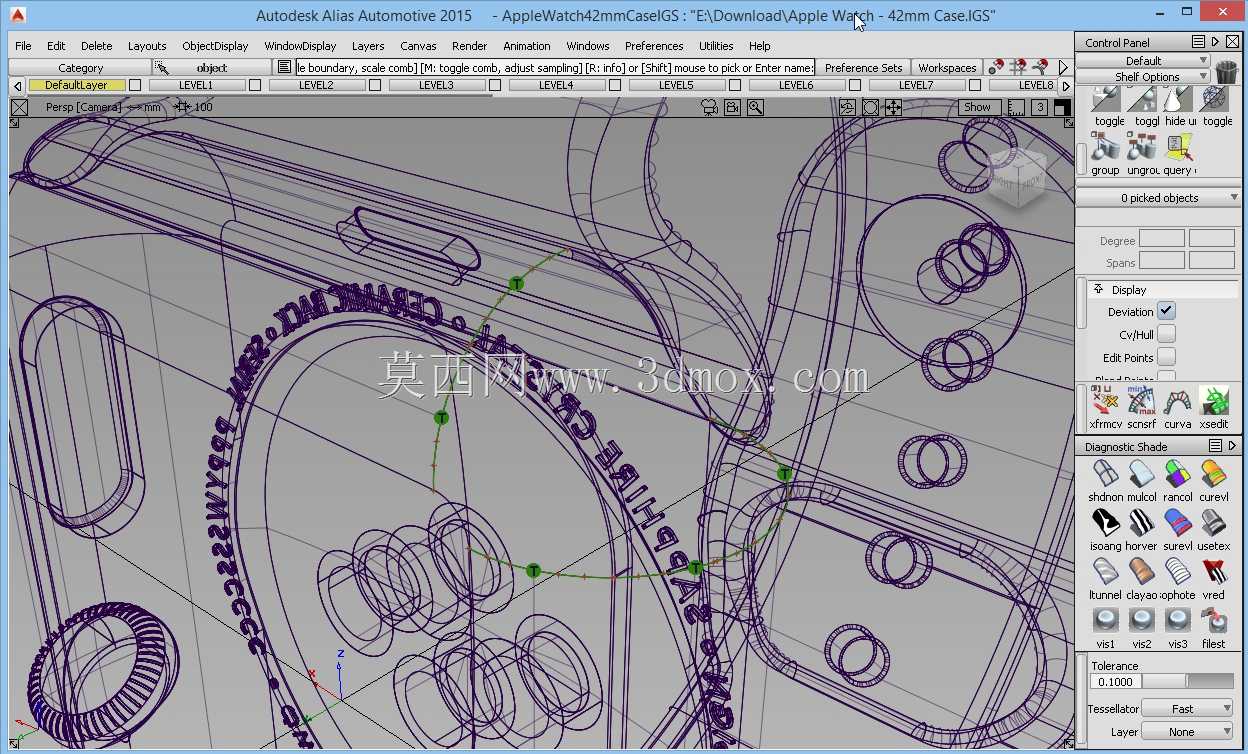The height and width of the screenshot is (754, 1248).
Task: Click the viewport magnifier zoom icon
Action: 755,107
